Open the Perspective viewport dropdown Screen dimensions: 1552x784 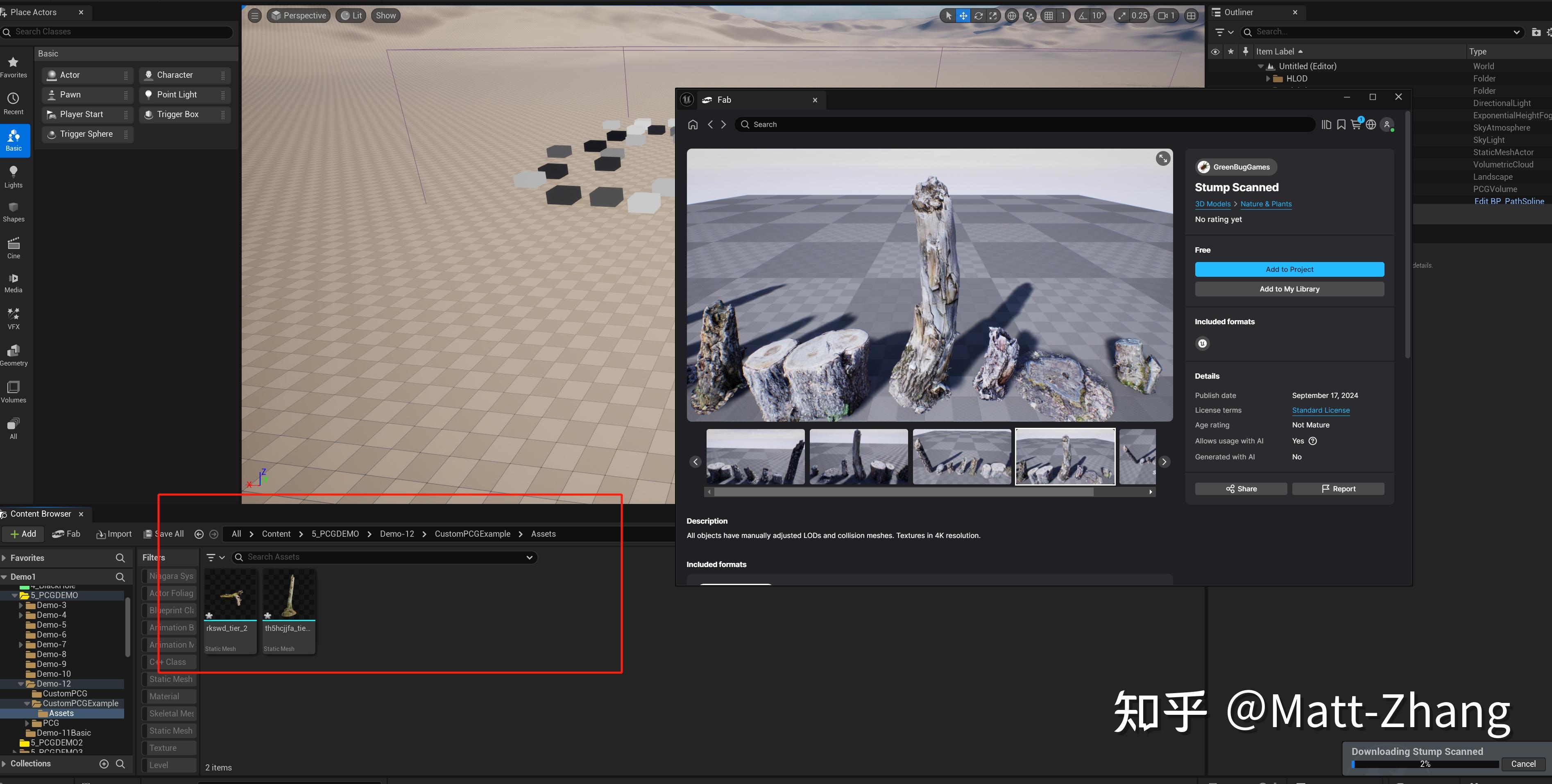pos(298,15)
